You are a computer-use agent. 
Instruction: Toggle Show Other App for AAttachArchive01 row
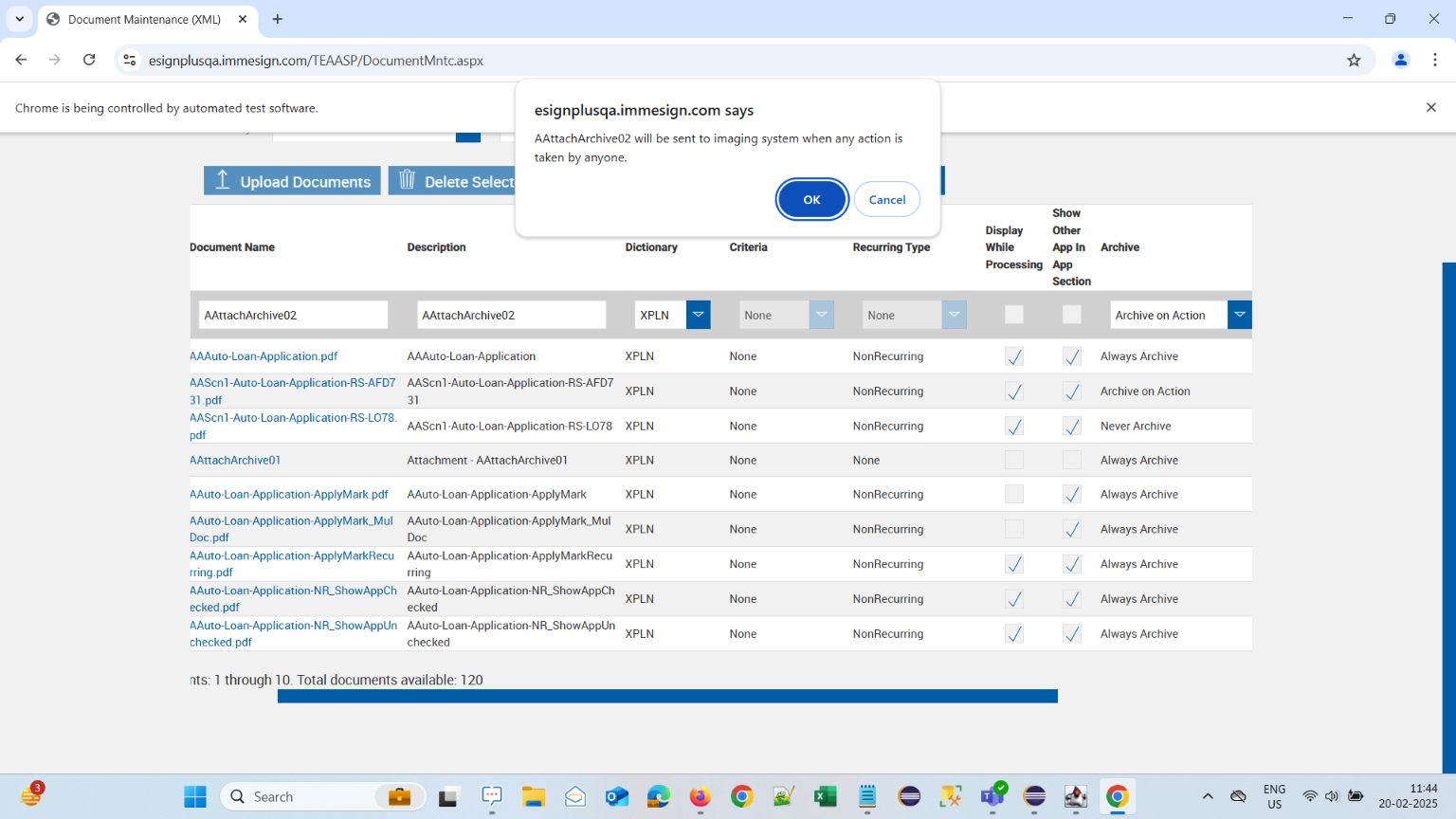point(1072,460)
